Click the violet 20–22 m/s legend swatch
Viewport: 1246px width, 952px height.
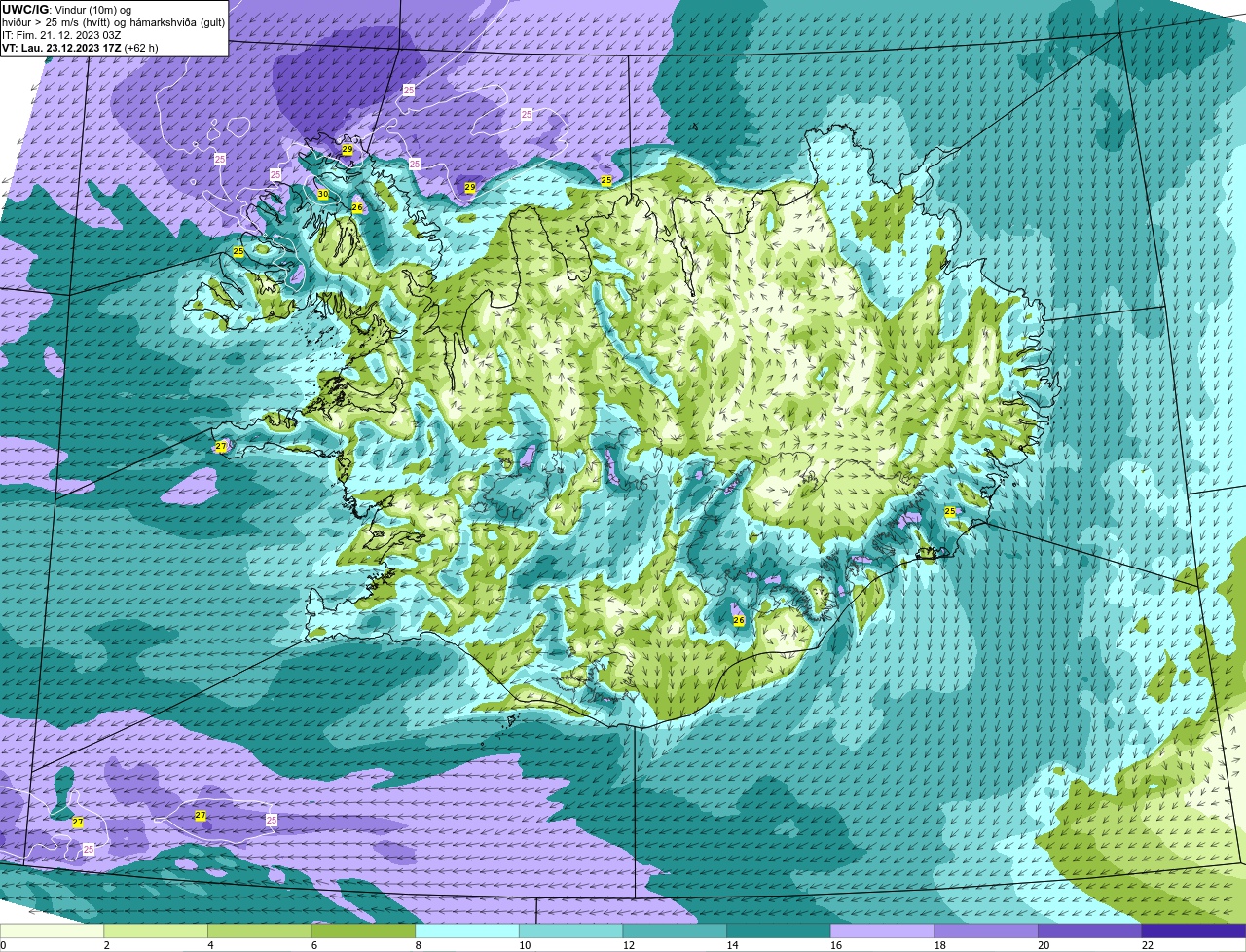click(1089, 931)
